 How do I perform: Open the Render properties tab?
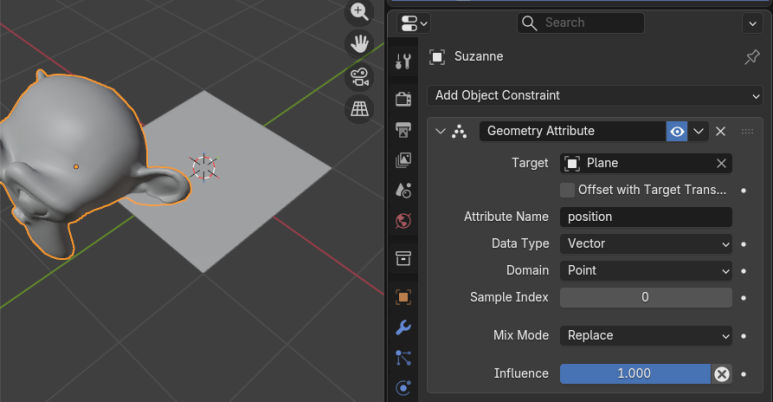[403, 99]
